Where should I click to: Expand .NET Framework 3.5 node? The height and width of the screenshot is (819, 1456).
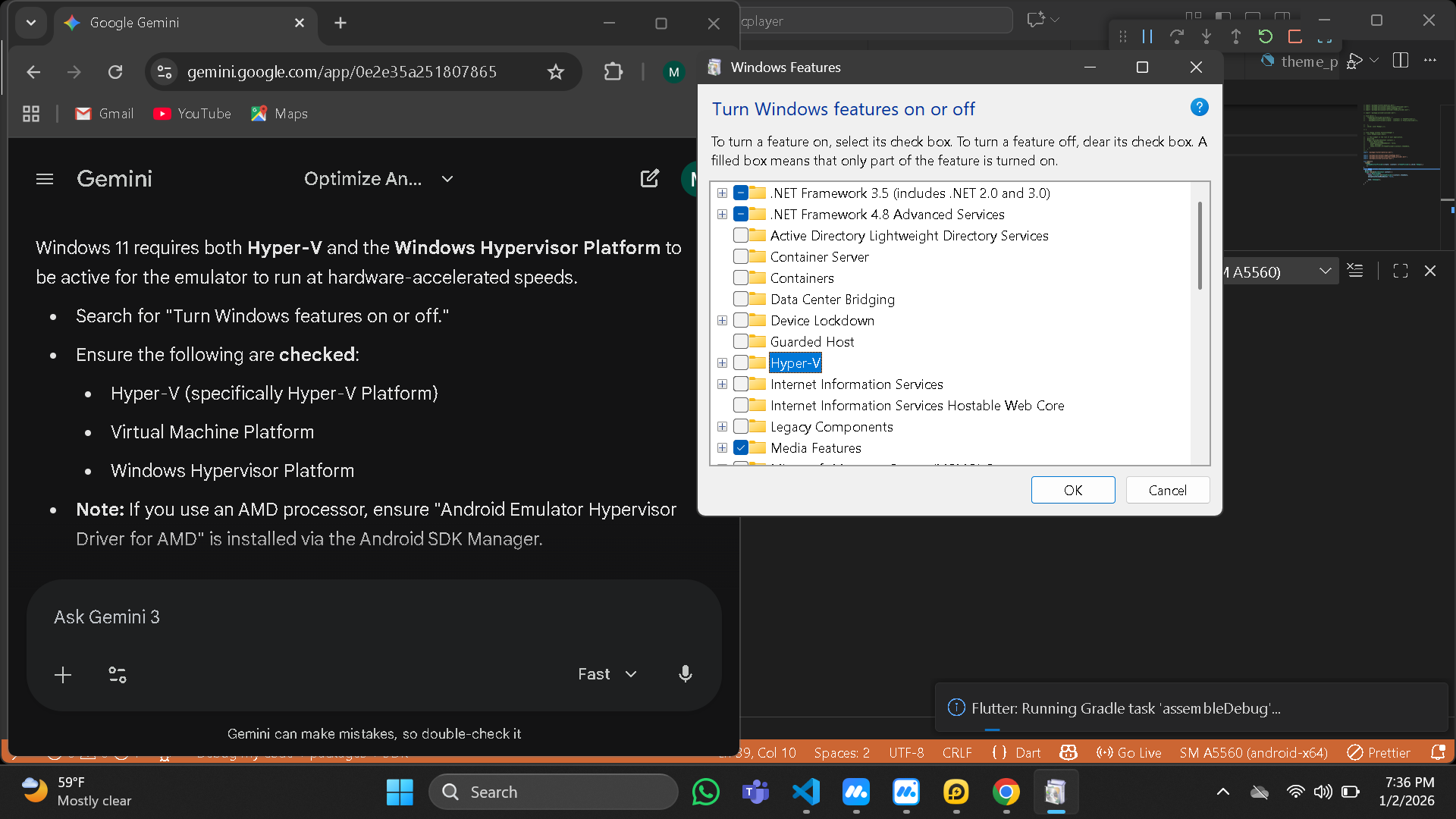point(723,193)
